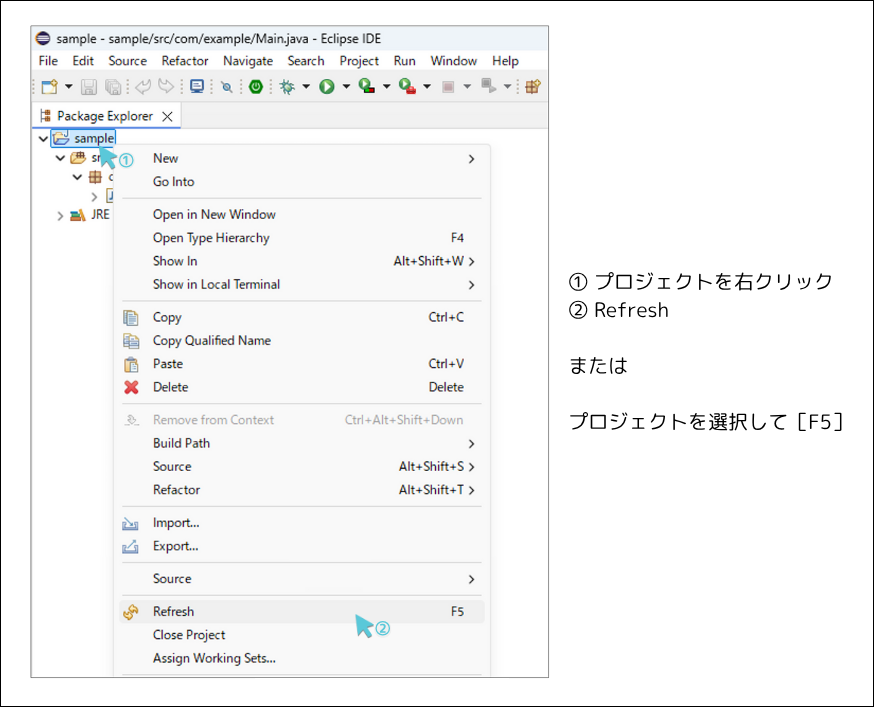
Task: Click the greyed-out Stop square toolbar icon
Action: tap(448, 87)
